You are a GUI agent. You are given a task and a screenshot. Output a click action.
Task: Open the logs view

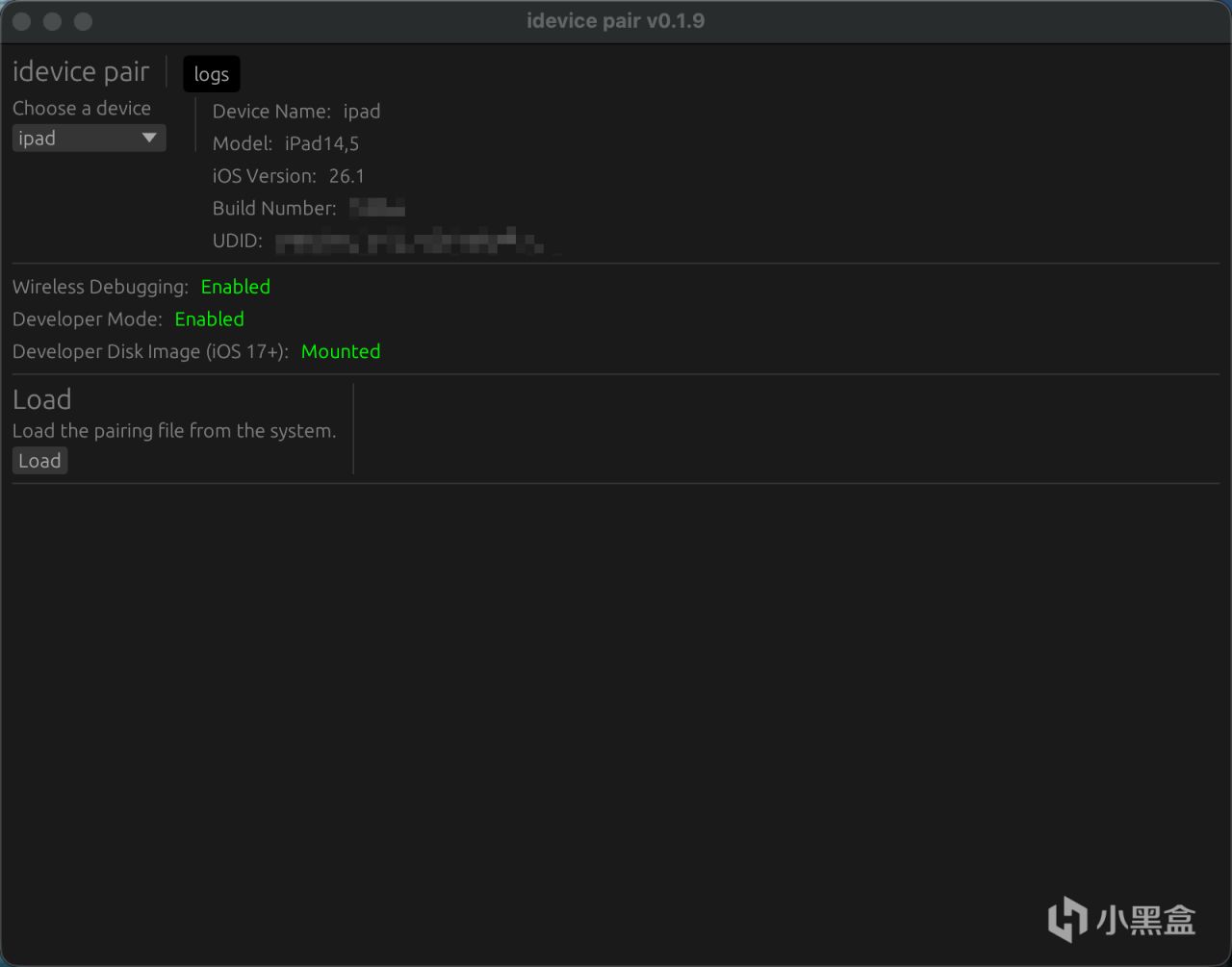(x=212, y=74)
